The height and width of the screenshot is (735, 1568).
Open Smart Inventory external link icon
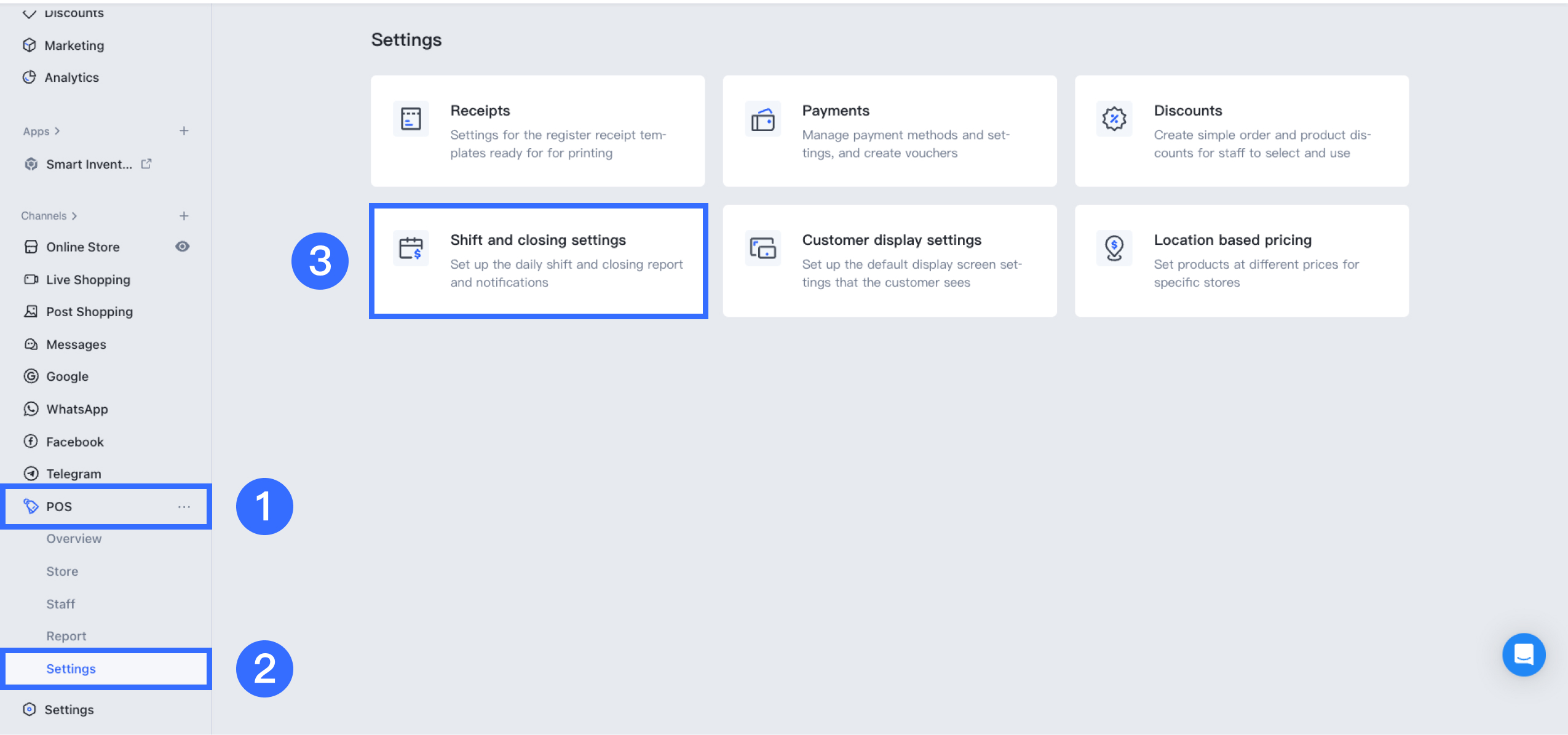[146, 164]
